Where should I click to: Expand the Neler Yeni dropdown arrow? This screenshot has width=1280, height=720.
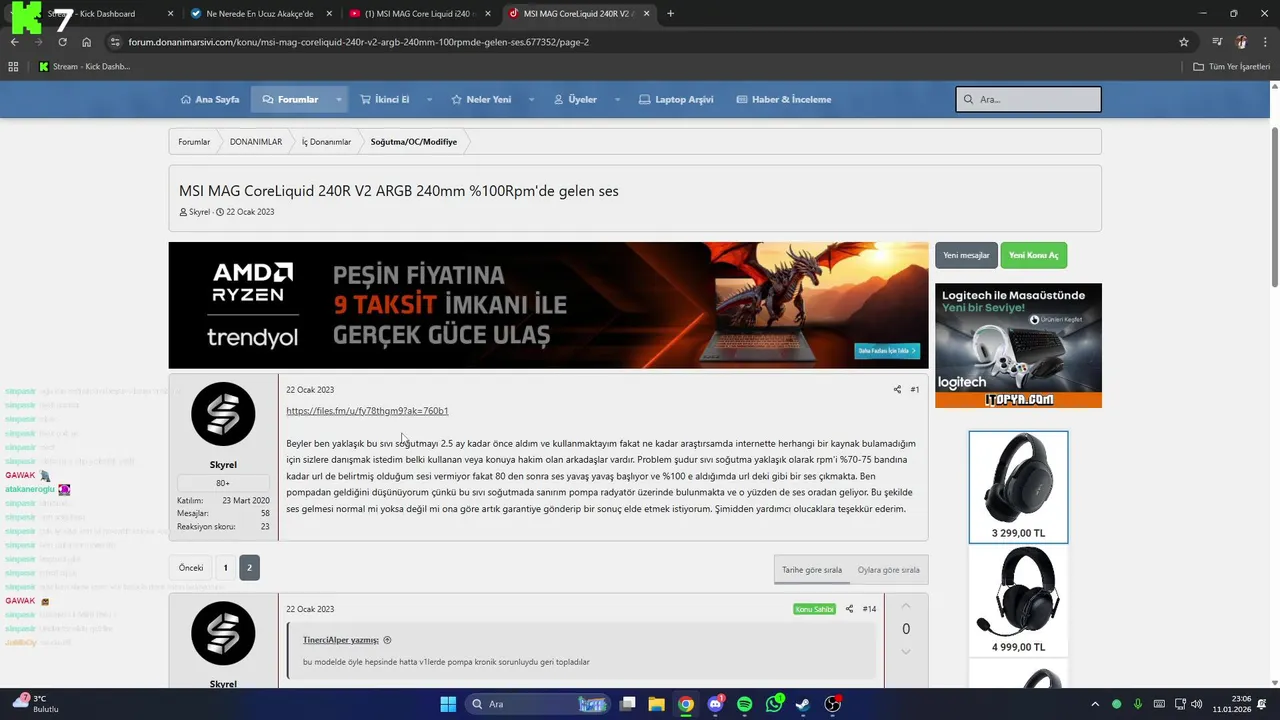[x=531, y=100]
